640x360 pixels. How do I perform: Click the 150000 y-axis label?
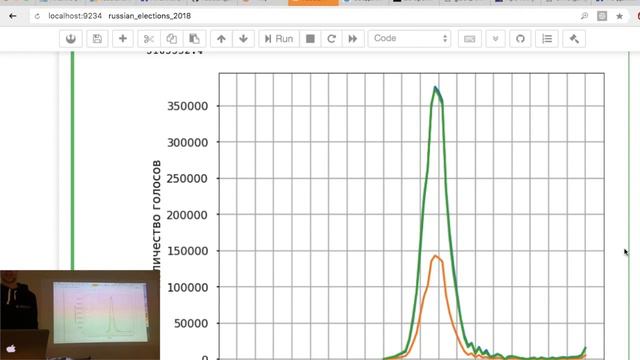coord(187,251)
